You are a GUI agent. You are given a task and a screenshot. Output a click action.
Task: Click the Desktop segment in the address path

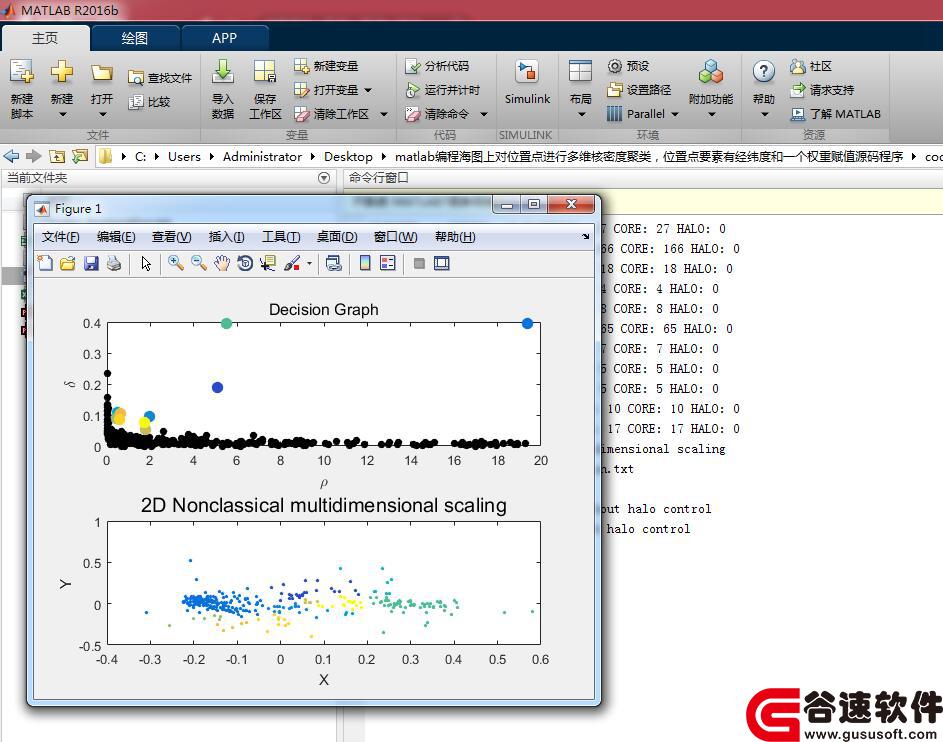(x=348, y=156)
